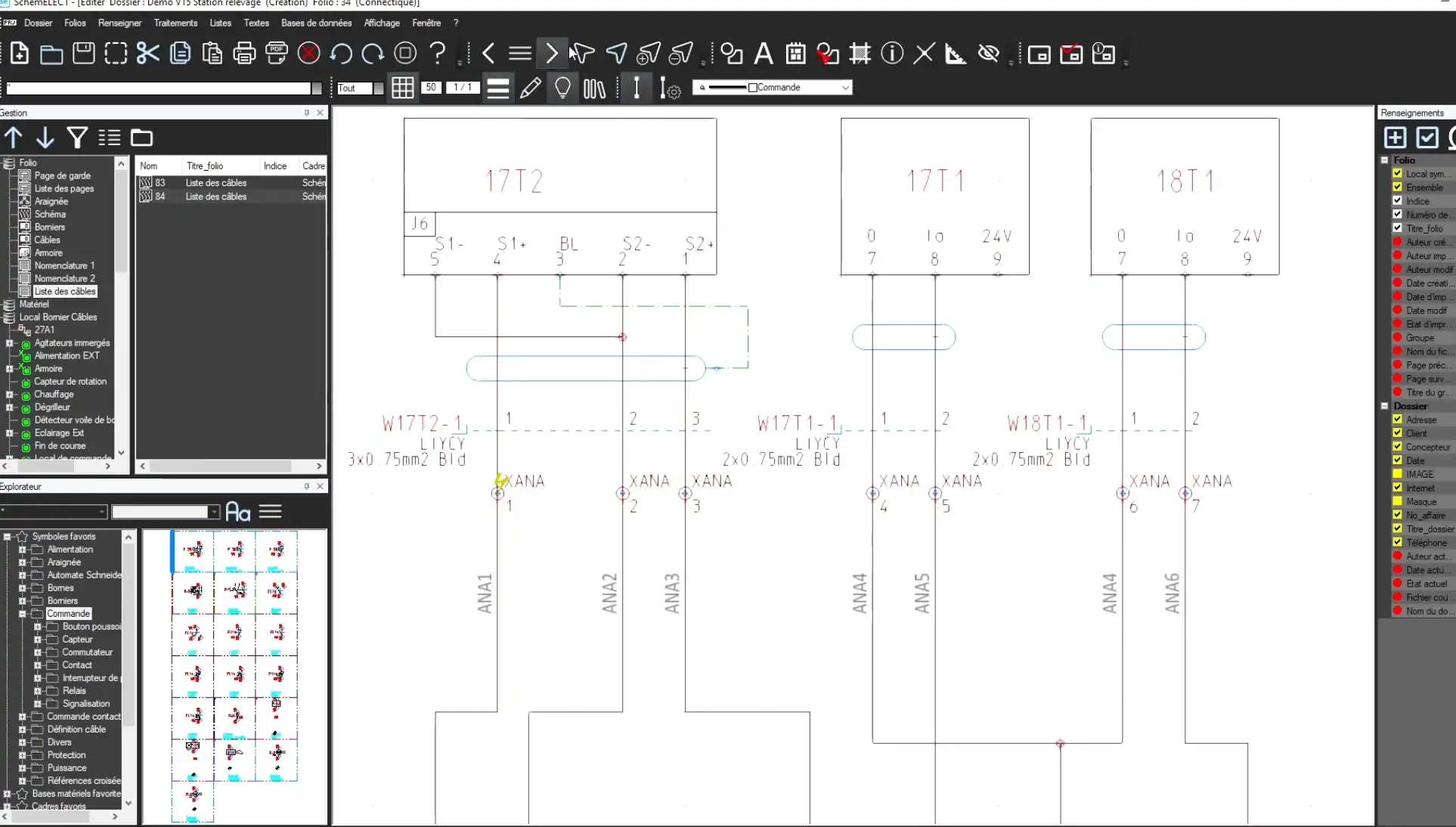
Task: Select the text tool 'A' icon
Action: pyautogui.click(x=764, y=53)
